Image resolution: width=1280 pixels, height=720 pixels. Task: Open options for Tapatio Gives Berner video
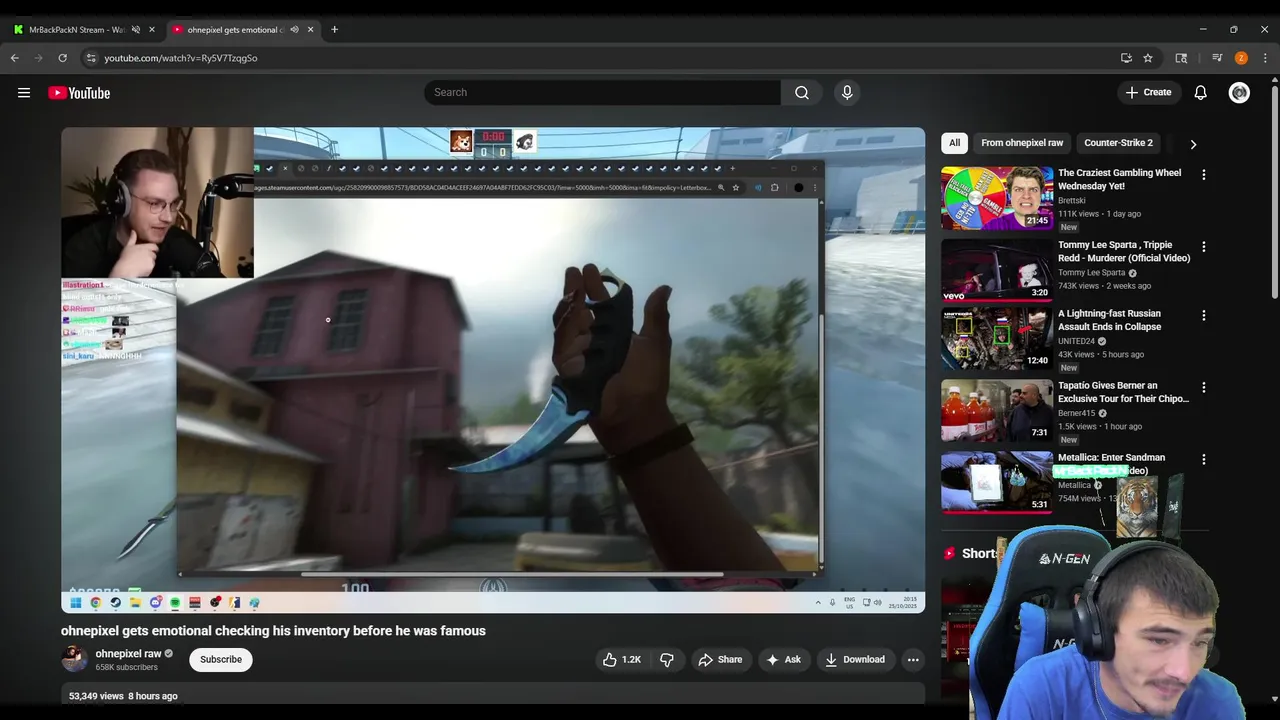[1203, 388]
